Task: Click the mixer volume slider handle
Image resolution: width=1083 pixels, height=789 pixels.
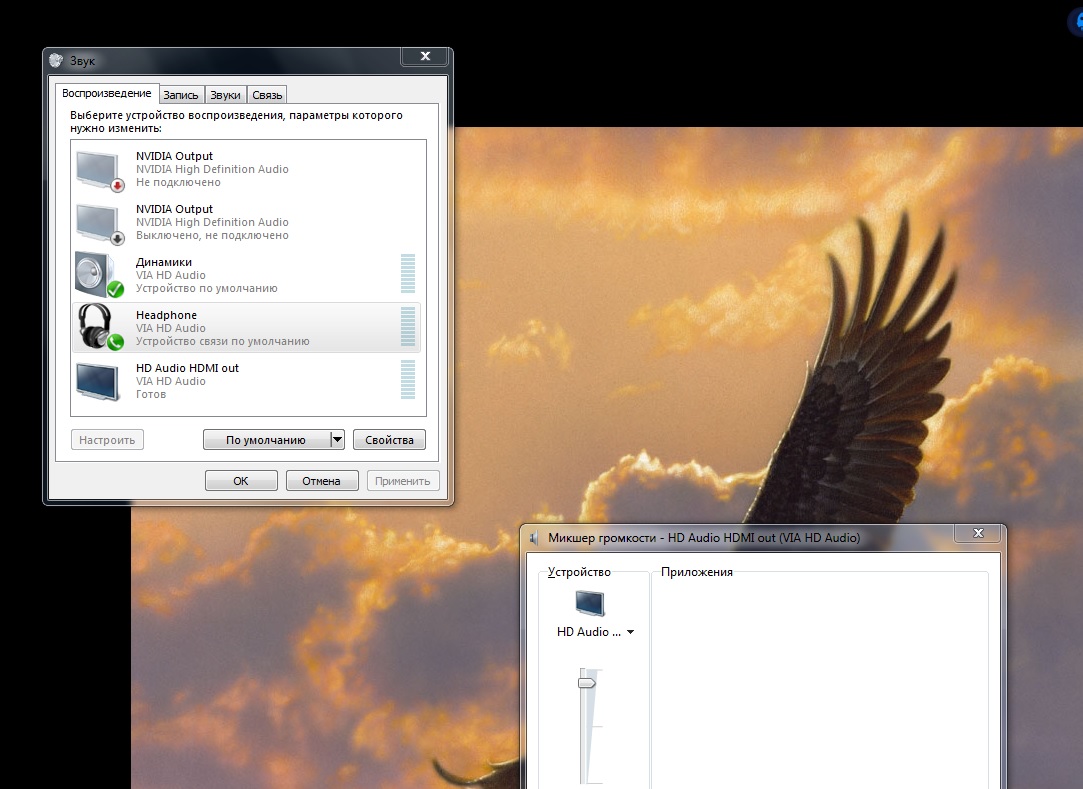Action: click(x=587, y=682)
